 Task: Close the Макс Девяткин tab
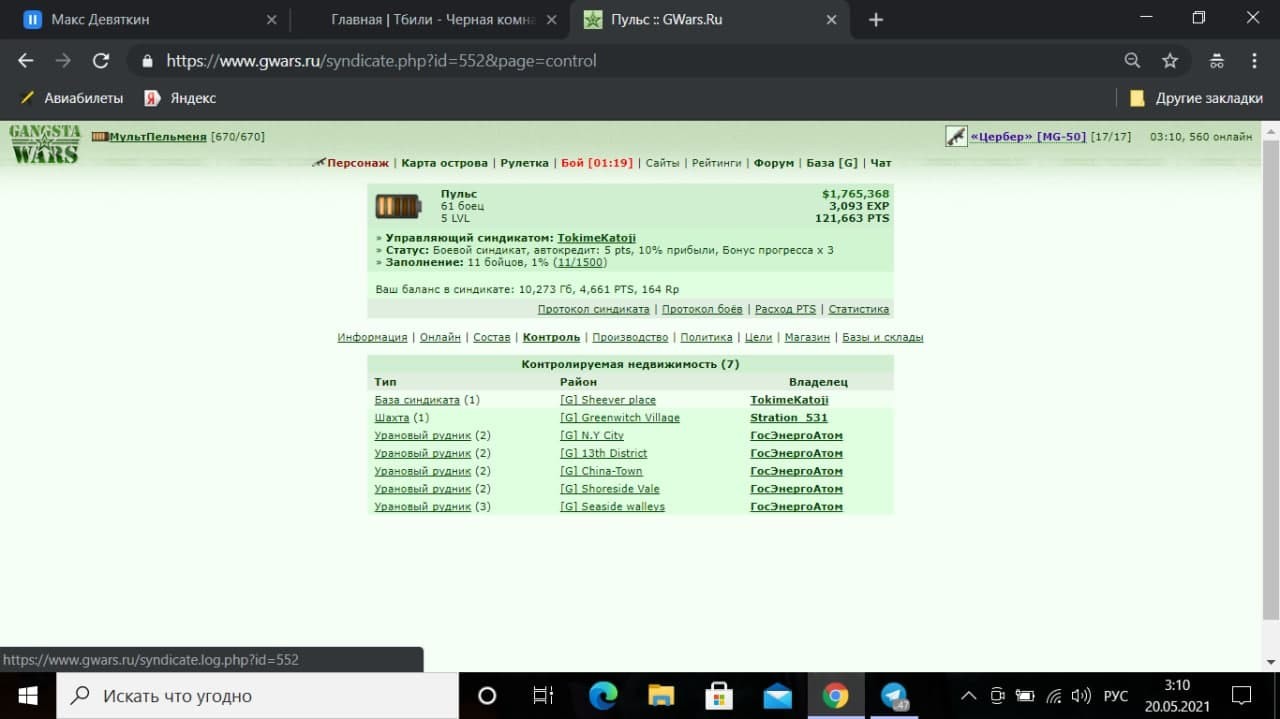(x=272, y=19)
